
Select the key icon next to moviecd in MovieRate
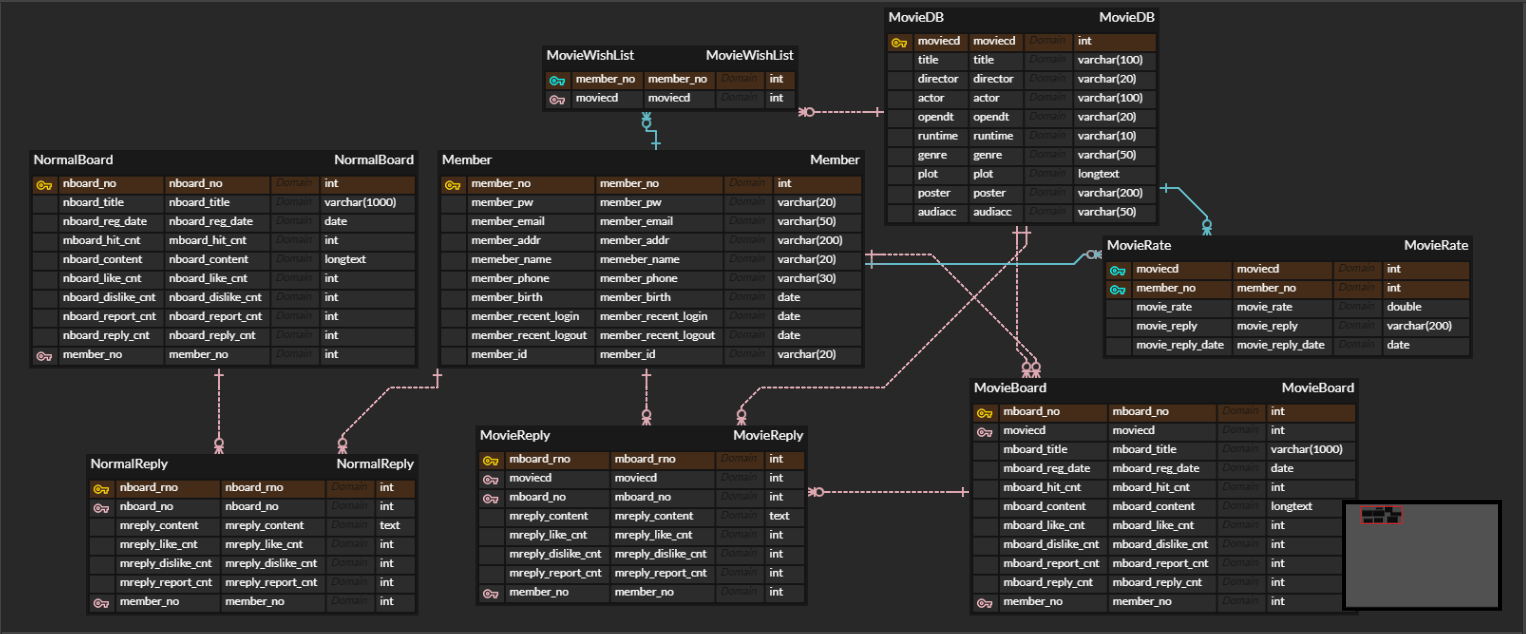pos(1120,269)
